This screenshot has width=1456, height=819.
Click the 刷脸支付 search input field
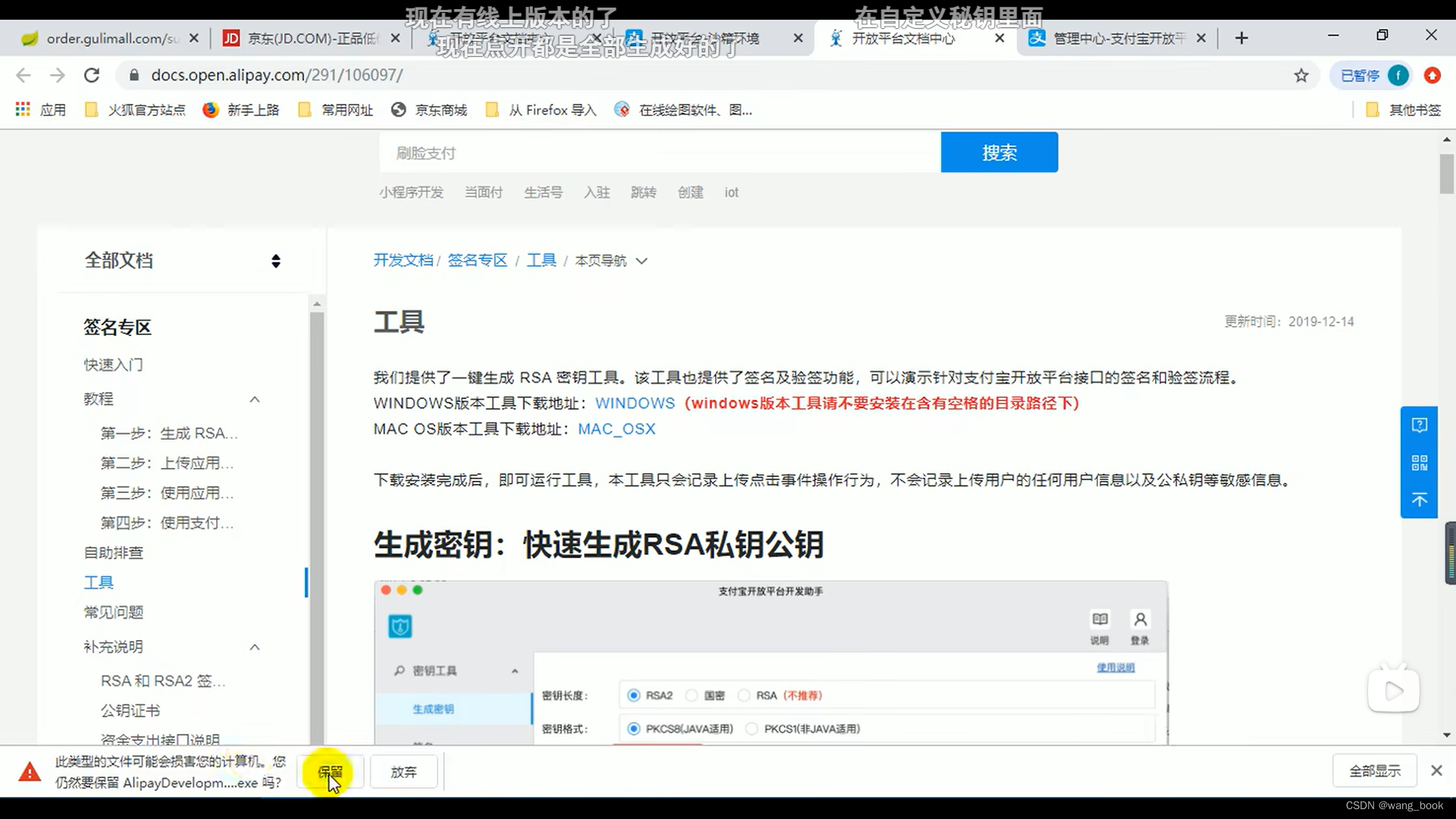pos(660,152)
